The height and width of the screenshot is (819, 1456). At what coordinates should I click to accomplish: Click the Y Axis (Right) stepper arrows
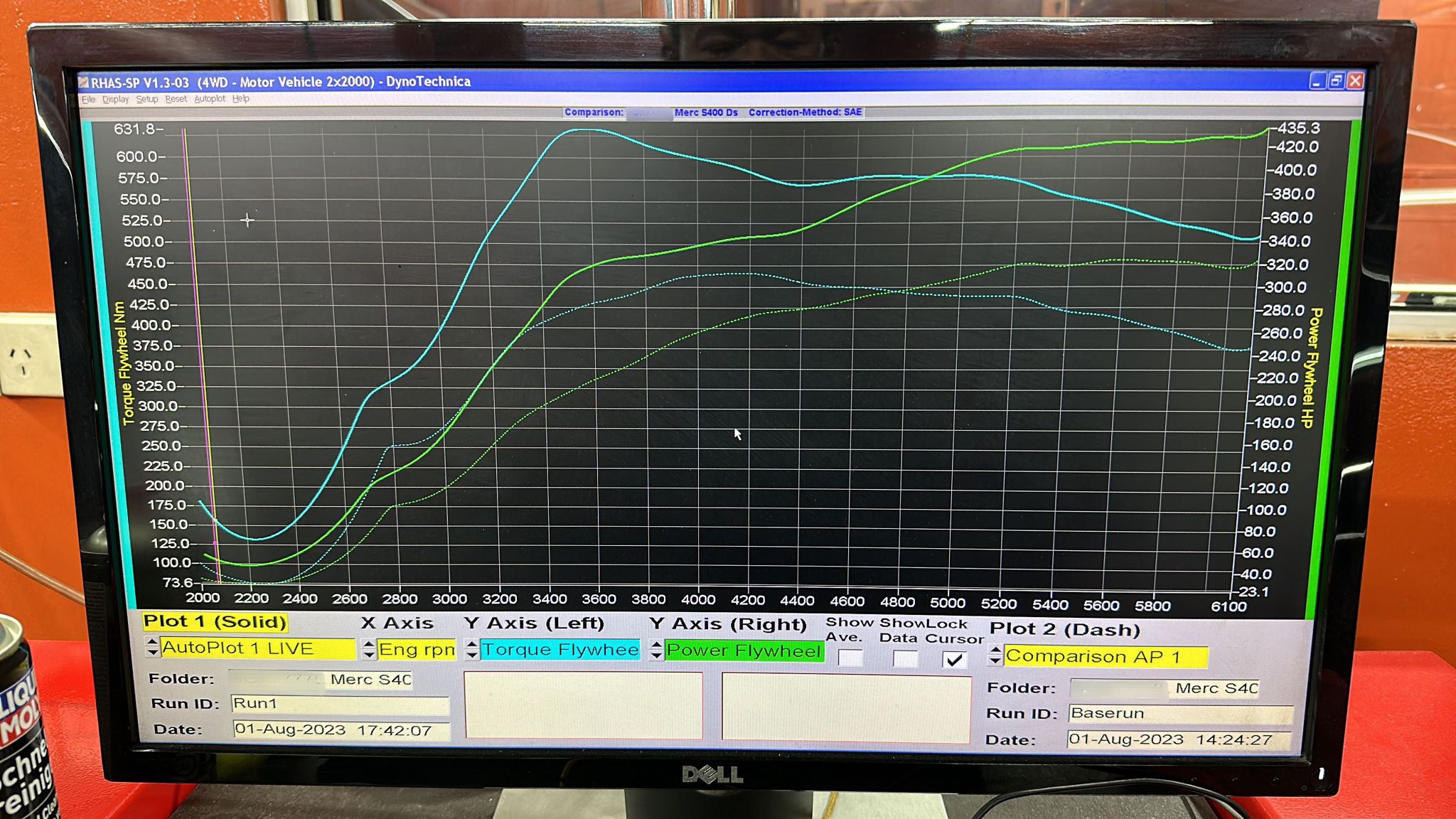657,650
